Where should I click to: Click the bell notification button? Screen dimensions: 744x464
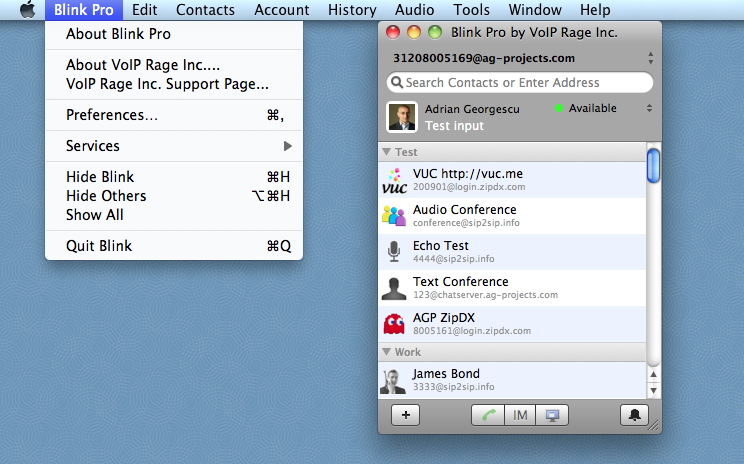[634, 415]
